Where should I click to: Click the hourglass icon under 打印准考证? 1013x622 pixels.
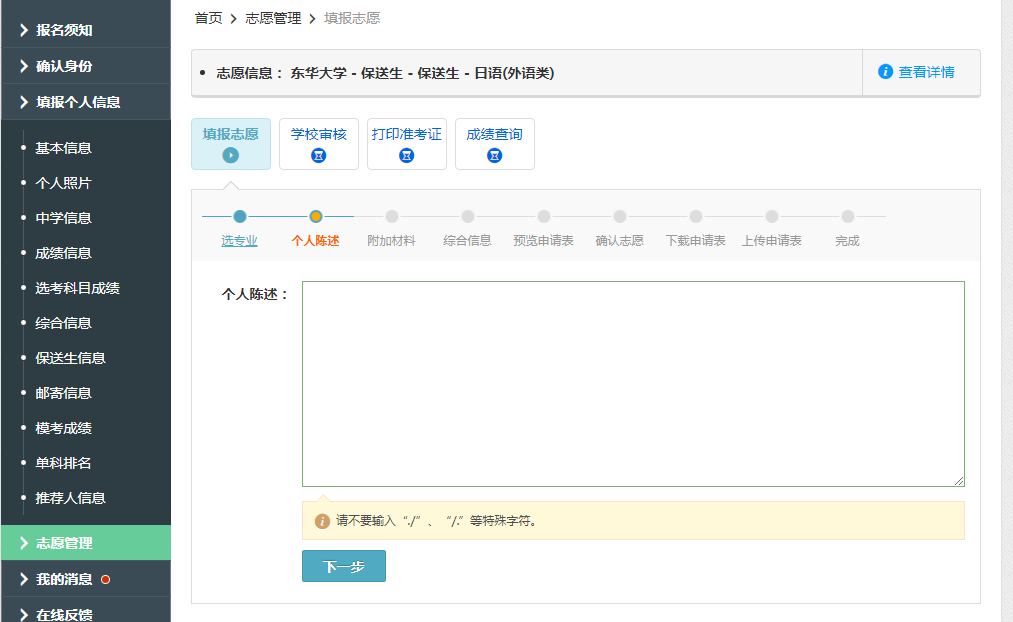[x=407, y=155]
